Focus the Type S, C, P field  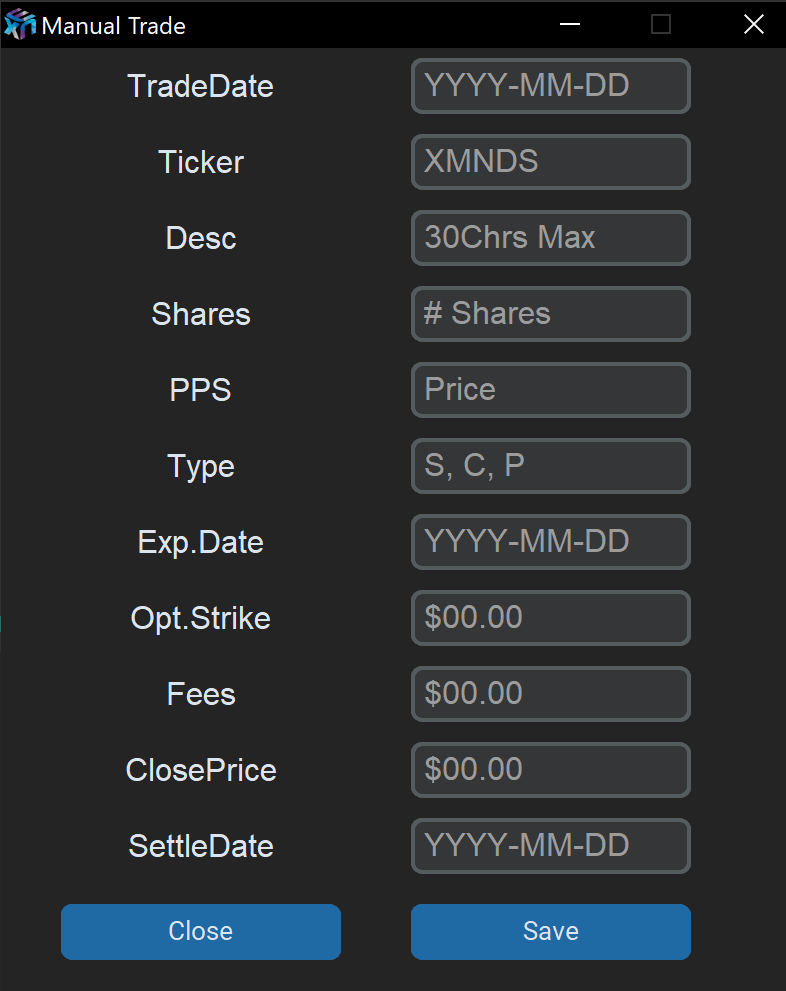(x=550, y=466)
